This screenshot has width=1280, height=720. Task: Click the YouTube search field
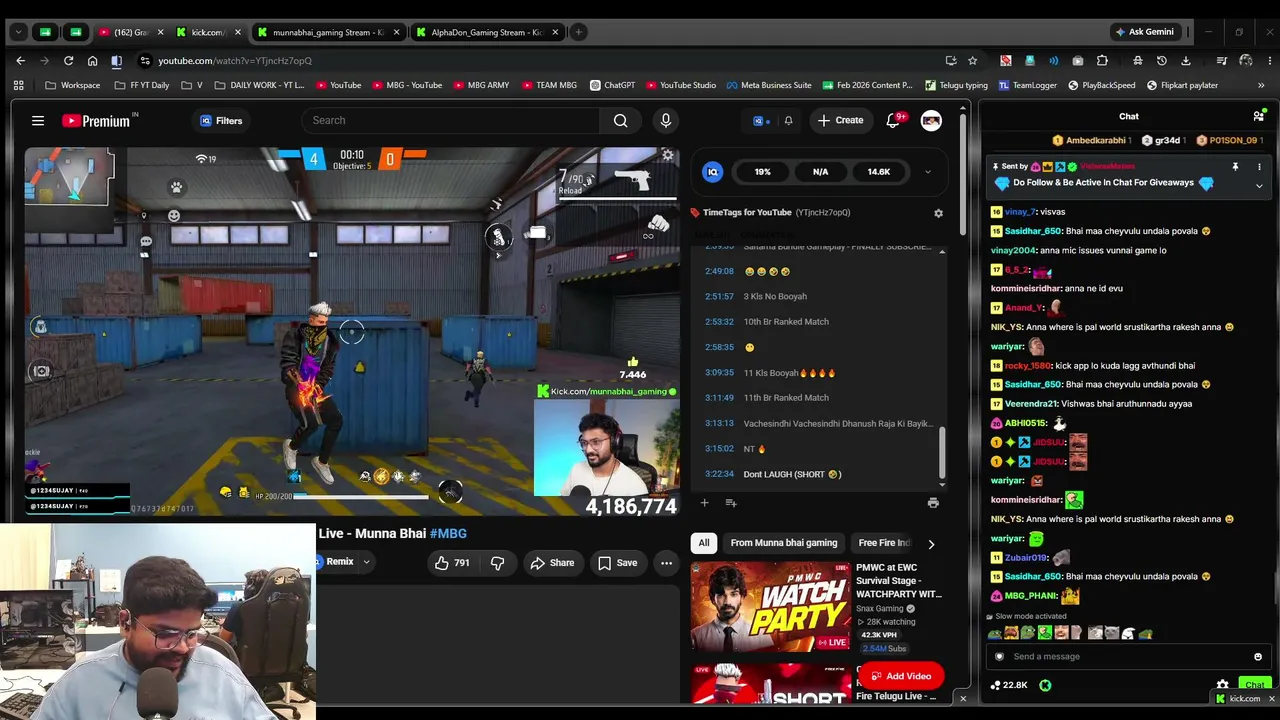(451, 121)
